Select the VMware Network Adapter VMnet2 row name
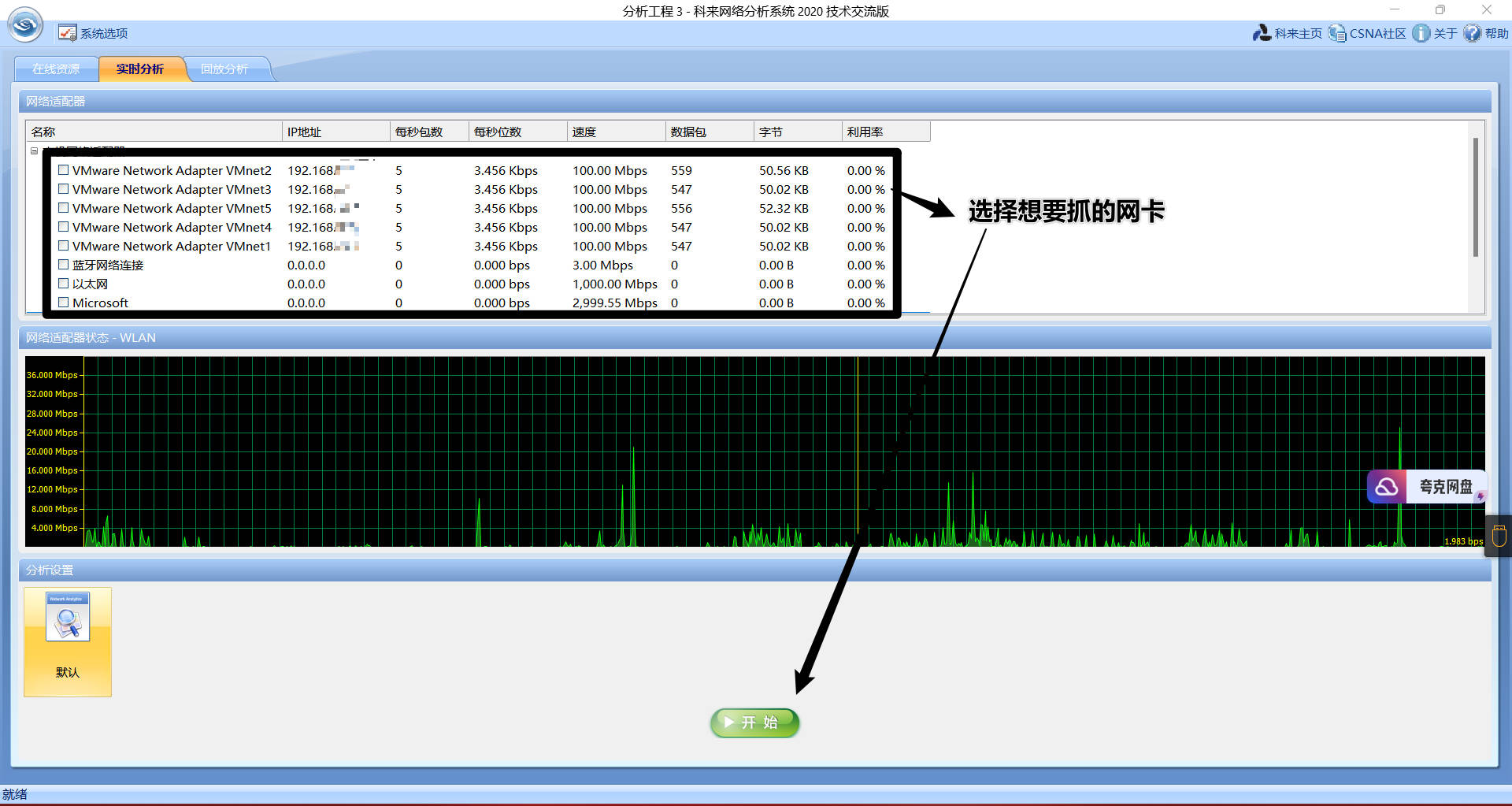Screen dimensions: 1512x806 click(x=172, y=170)
